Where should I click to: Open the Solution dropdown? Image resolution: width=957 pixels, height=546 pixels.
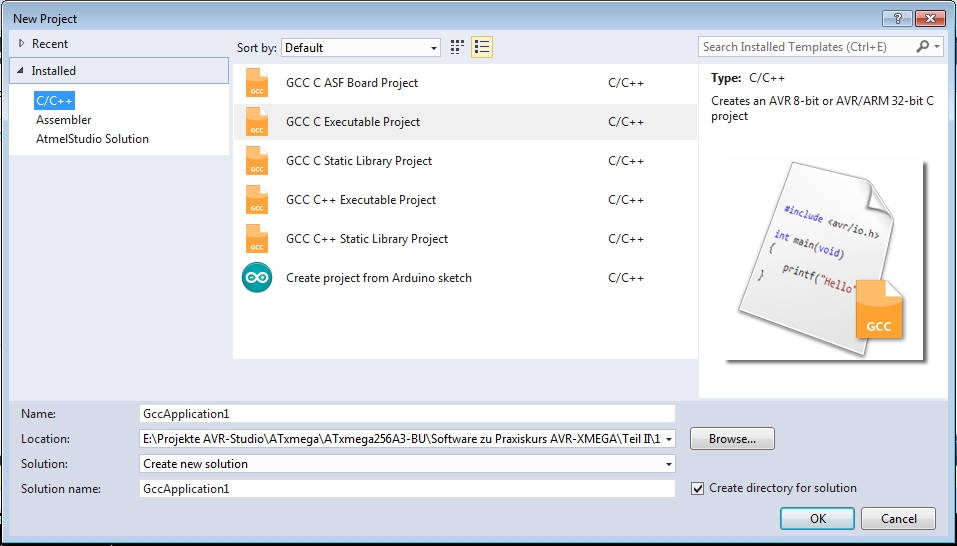[407, 464]
